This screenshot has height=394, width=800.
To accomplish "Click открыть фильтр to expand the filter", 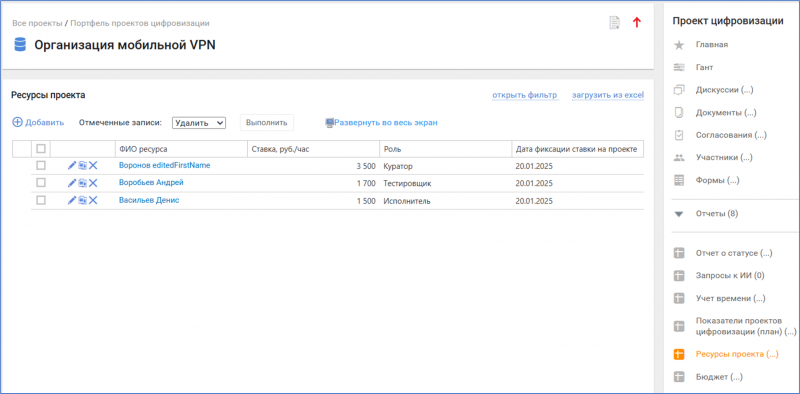I will pos(524,95).
